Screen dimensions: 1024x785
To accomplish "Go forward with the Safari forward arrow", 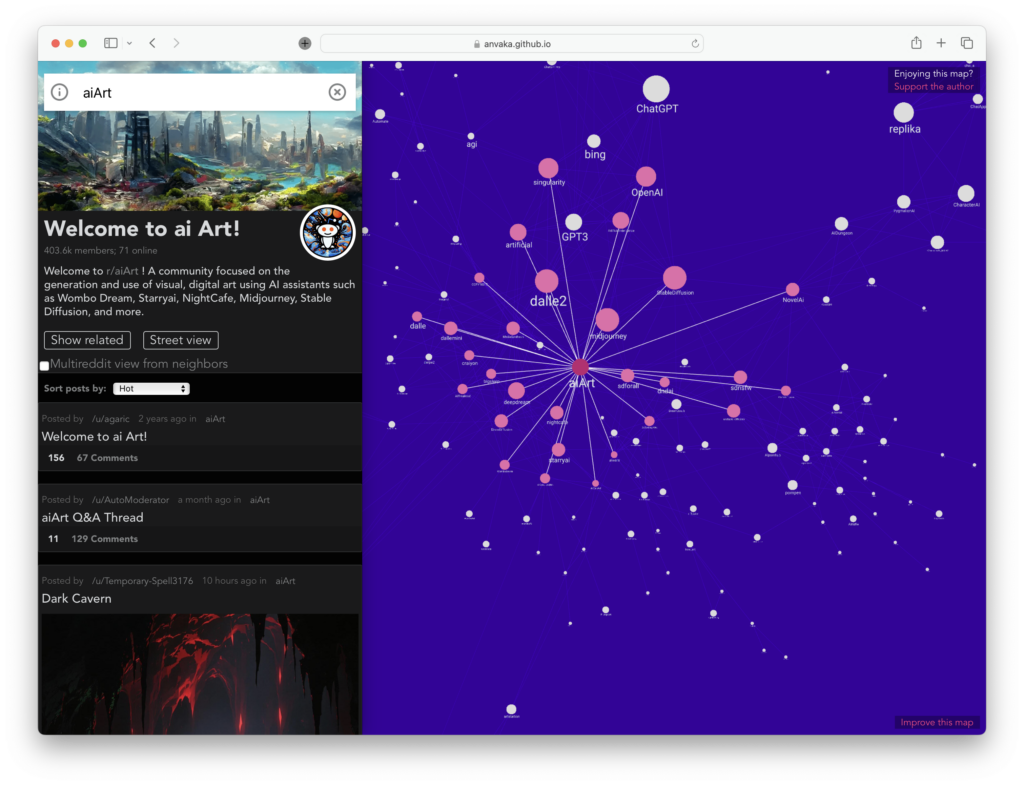I will coord(176,43).
